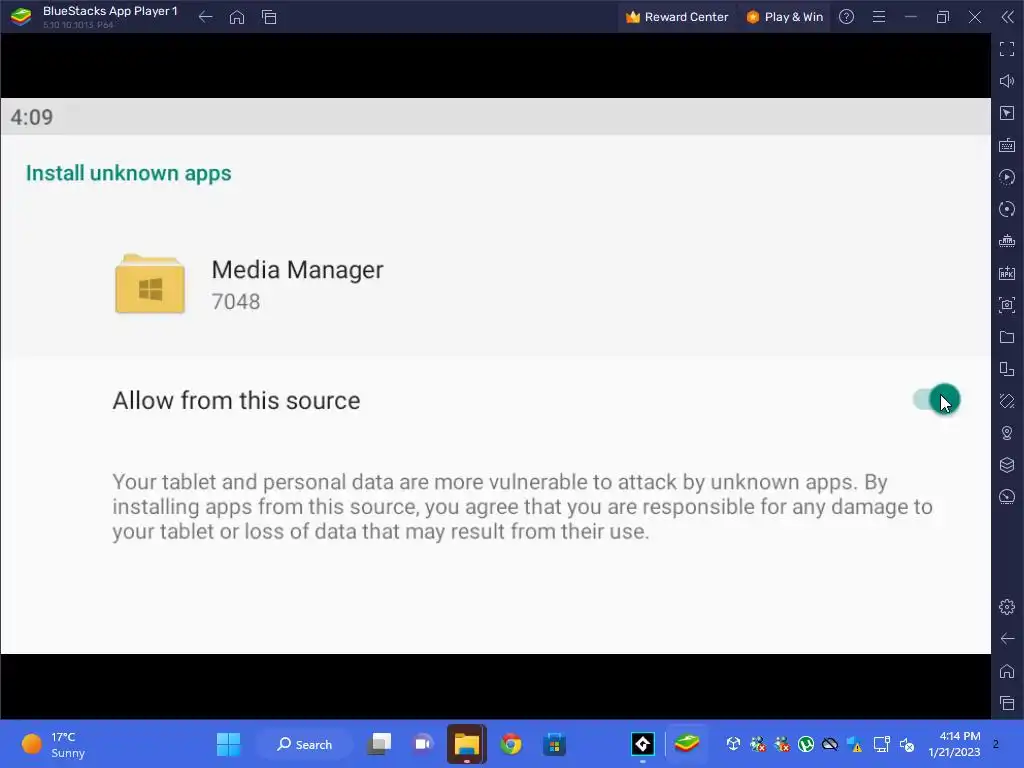Click the sidebar back arrow
The height and width of the screenshot is (768, 1024).
[x=1007, y=639]
